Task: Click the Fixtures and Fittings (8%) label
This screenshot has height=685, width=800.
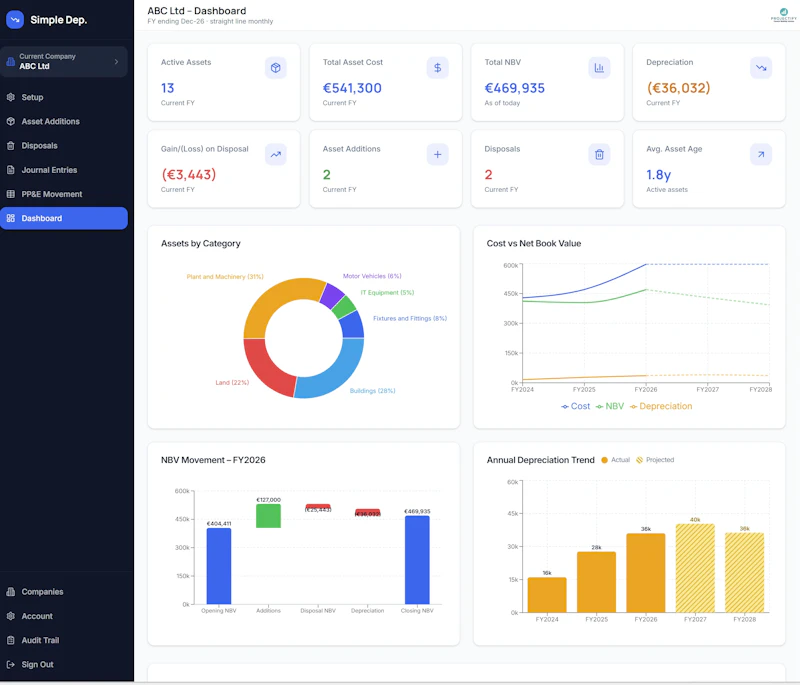Action: point(410,318)
